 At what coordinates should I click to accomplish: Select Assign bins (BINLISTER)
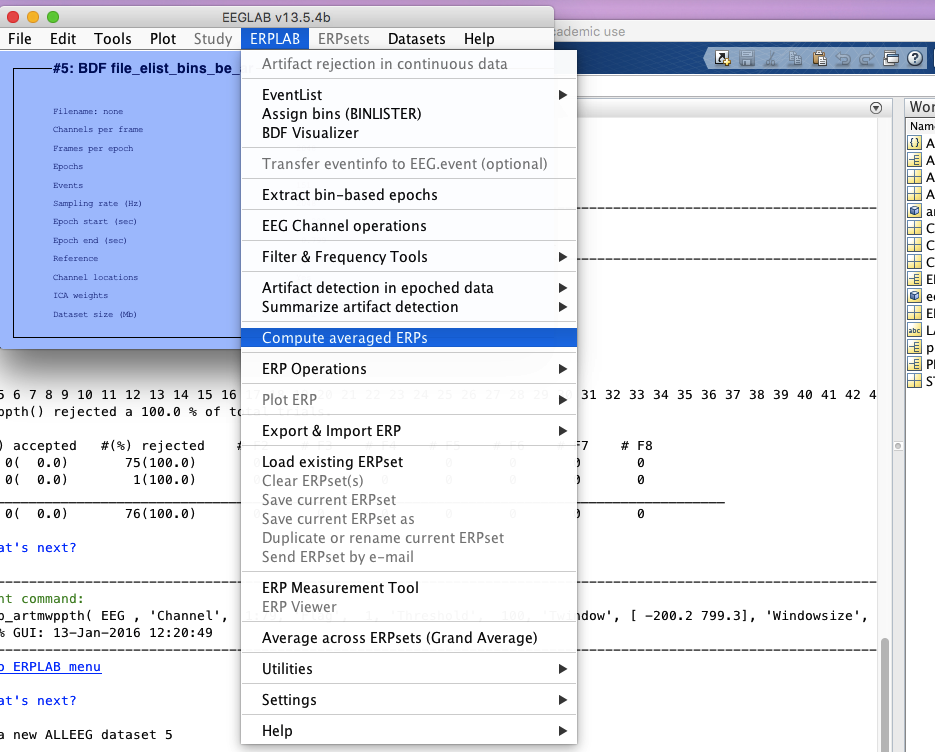[409, 114]
